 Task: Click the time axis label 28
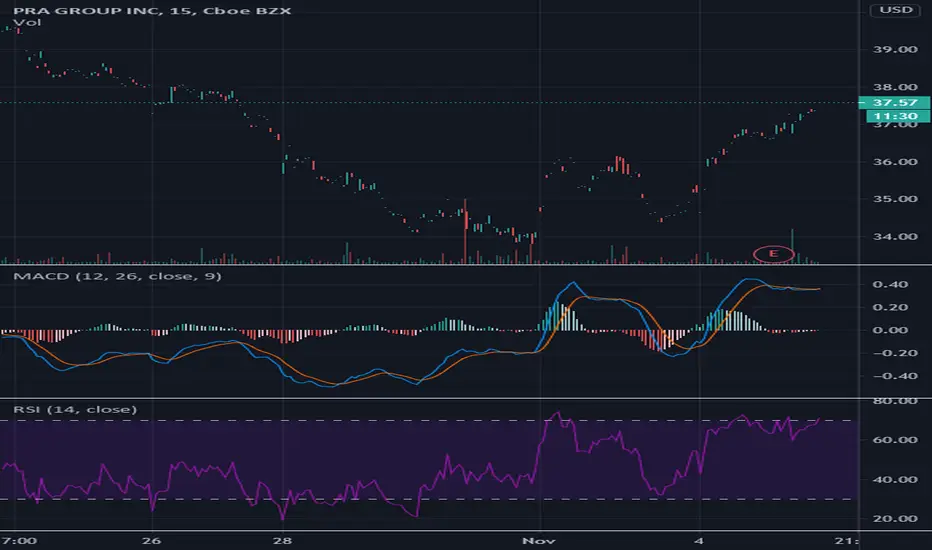pos(282,540)
